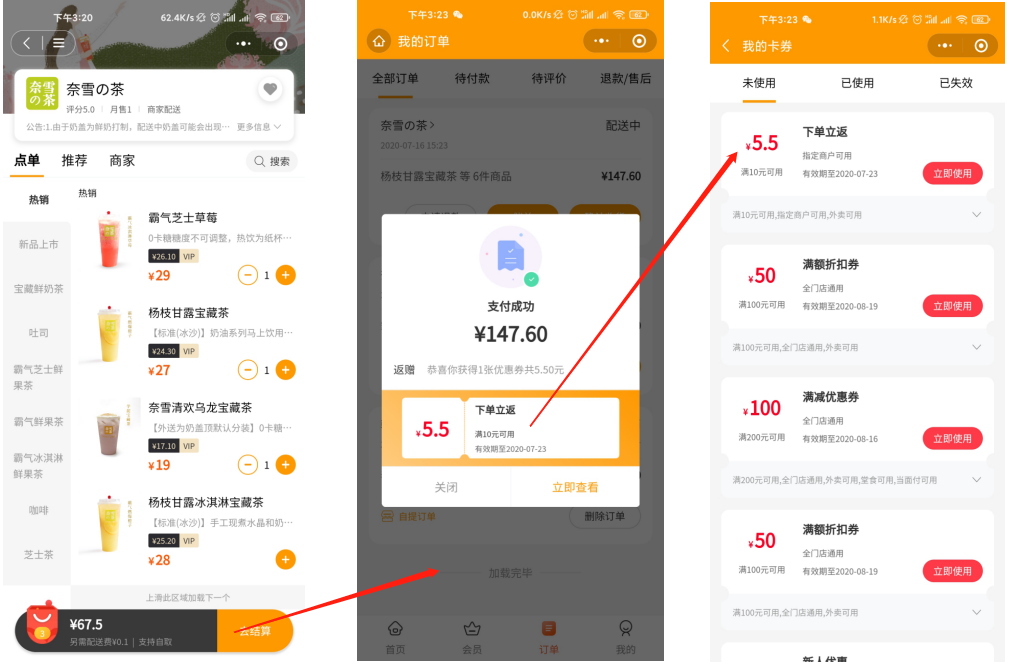The height and width of the screenshot is (672, 1012).
Task: Open more dots in 我的订单 header
Action: point(601,41)
